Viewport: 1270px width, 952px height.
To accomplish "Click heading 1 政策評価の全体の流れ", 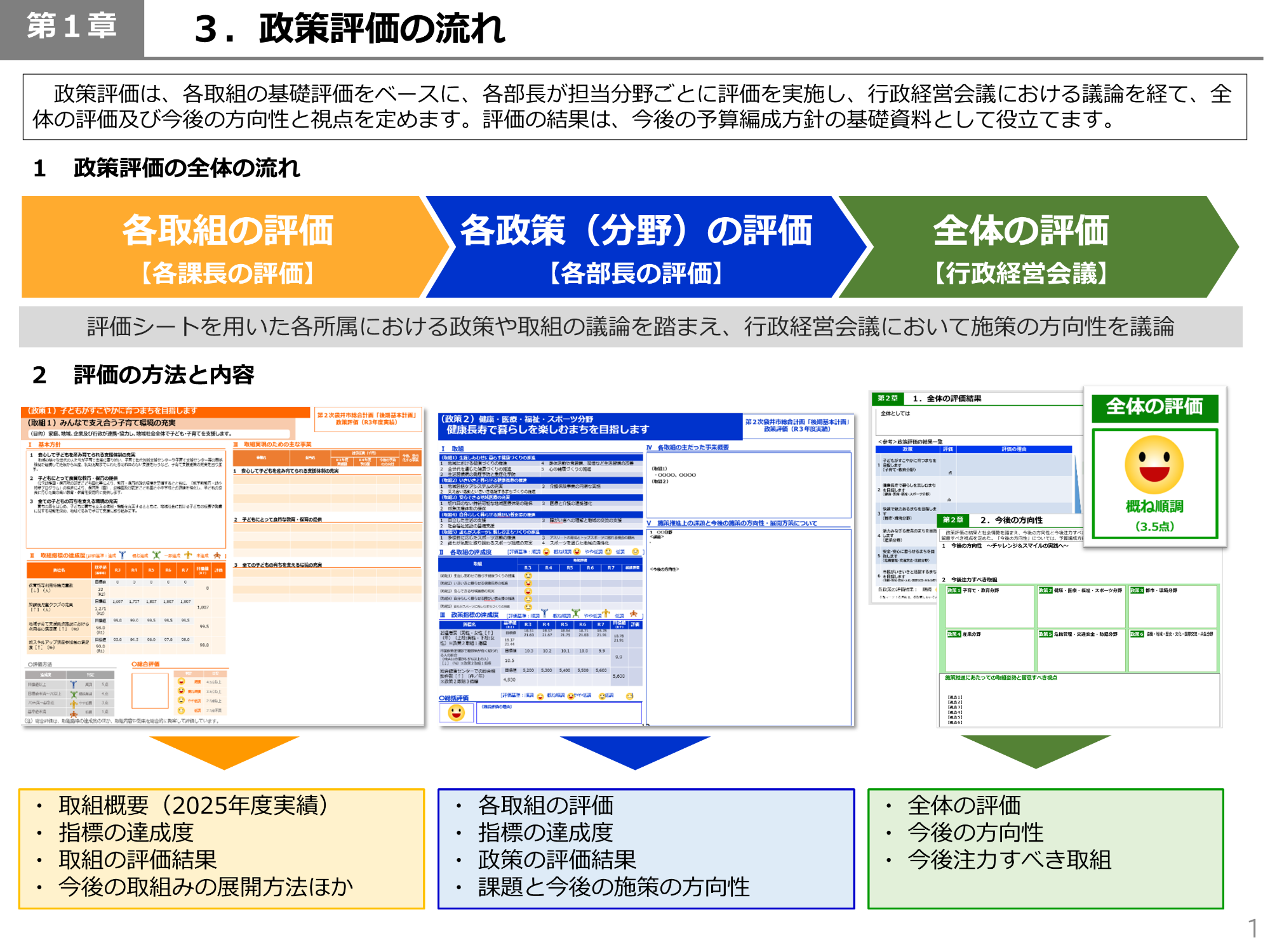I will pos(166,168).
